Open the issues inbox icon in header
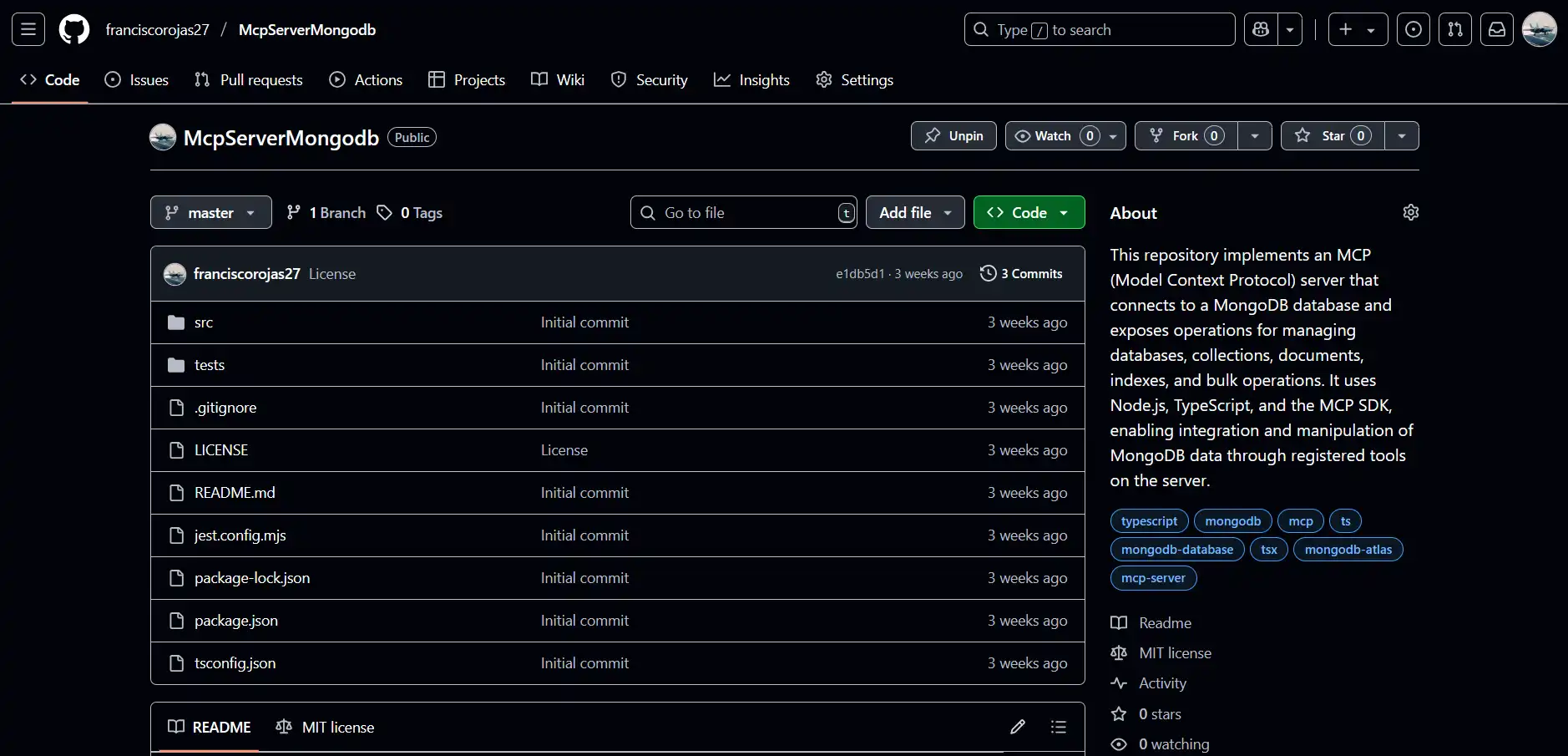The image size is (1568, 756). coord(1414,30)
